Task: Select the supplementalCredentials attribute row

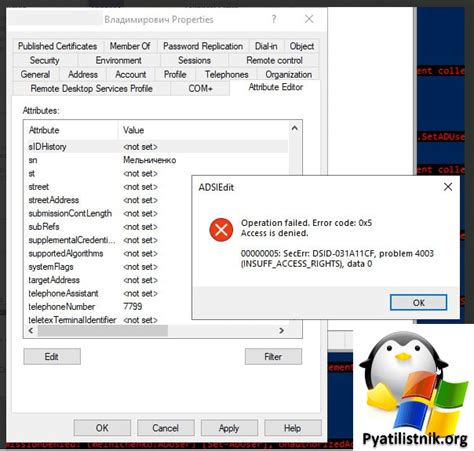Action: [x=108, y=240]
